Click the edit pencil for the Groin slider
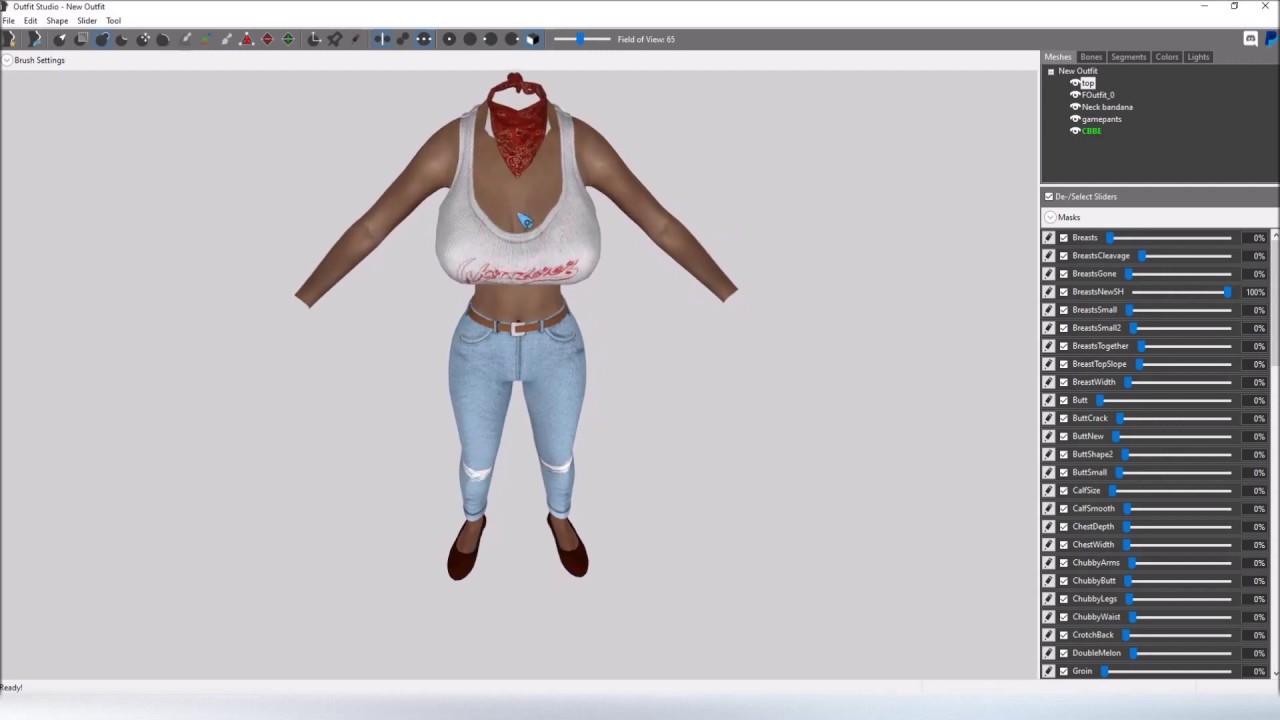 [1048, 671]
